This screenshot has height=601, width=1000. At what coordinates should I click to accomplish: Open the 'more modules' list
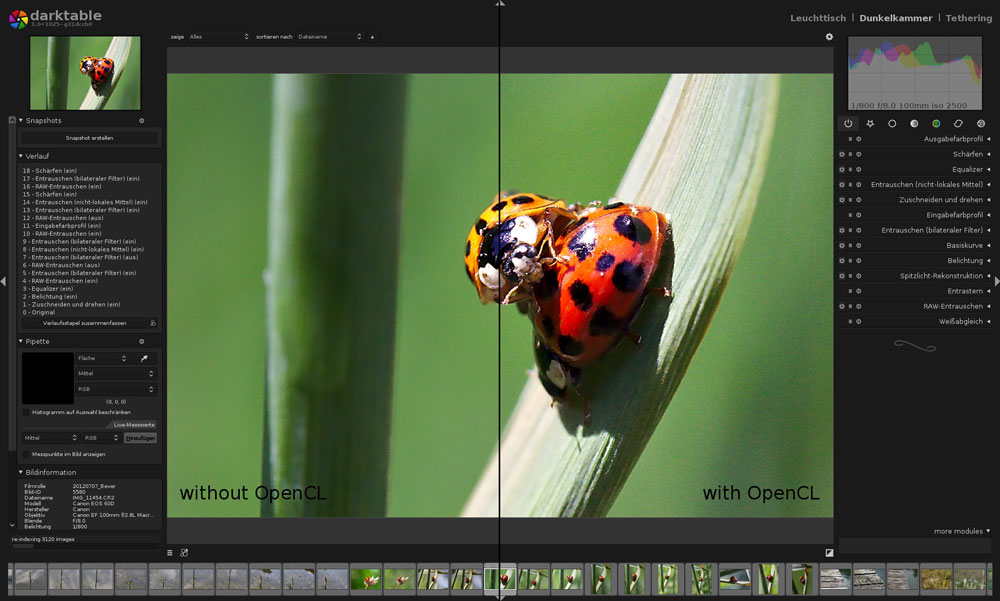pyautogui.click(x=962, y=531)
